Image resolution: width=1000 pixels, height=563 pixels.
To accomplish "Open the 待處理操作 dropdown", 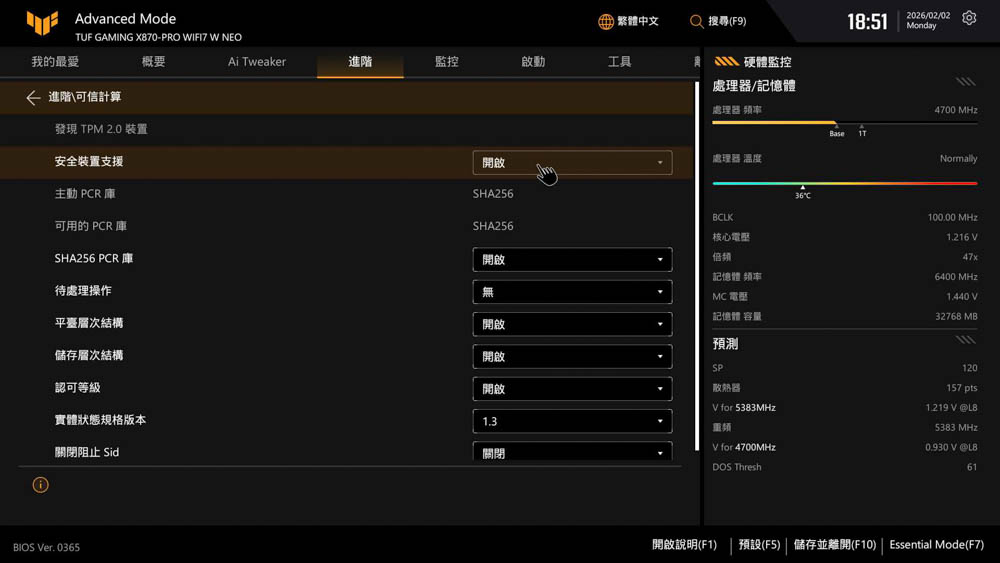I will coord(572,292).
